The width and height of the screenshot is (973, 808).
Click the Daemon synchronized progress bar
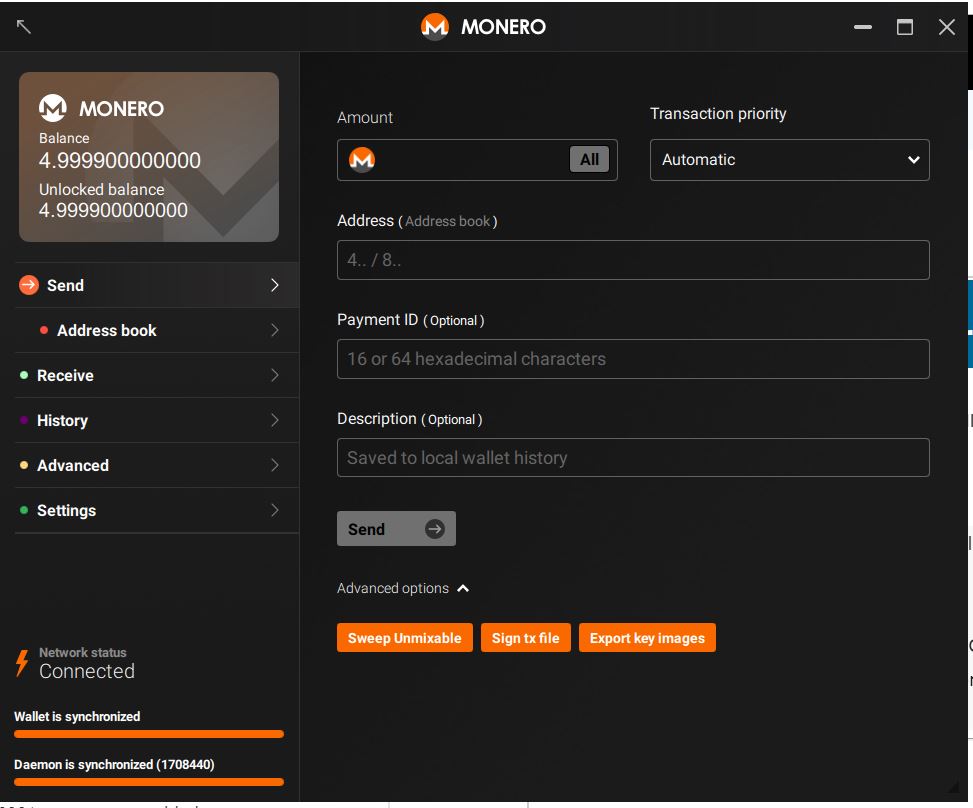click(x=149, y=782)
